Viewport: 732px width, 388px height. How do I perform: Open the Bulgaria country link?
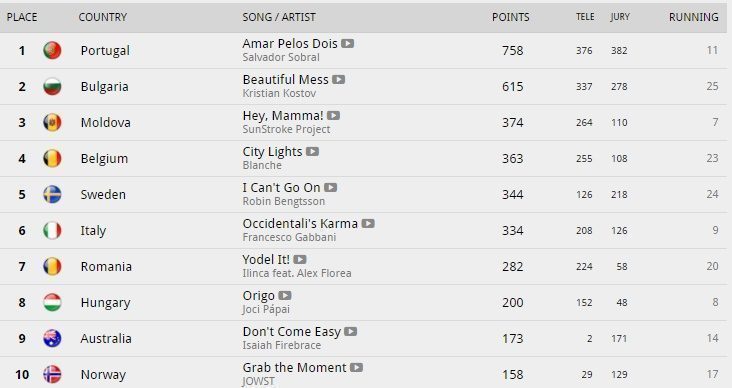(x=104, y=86)
